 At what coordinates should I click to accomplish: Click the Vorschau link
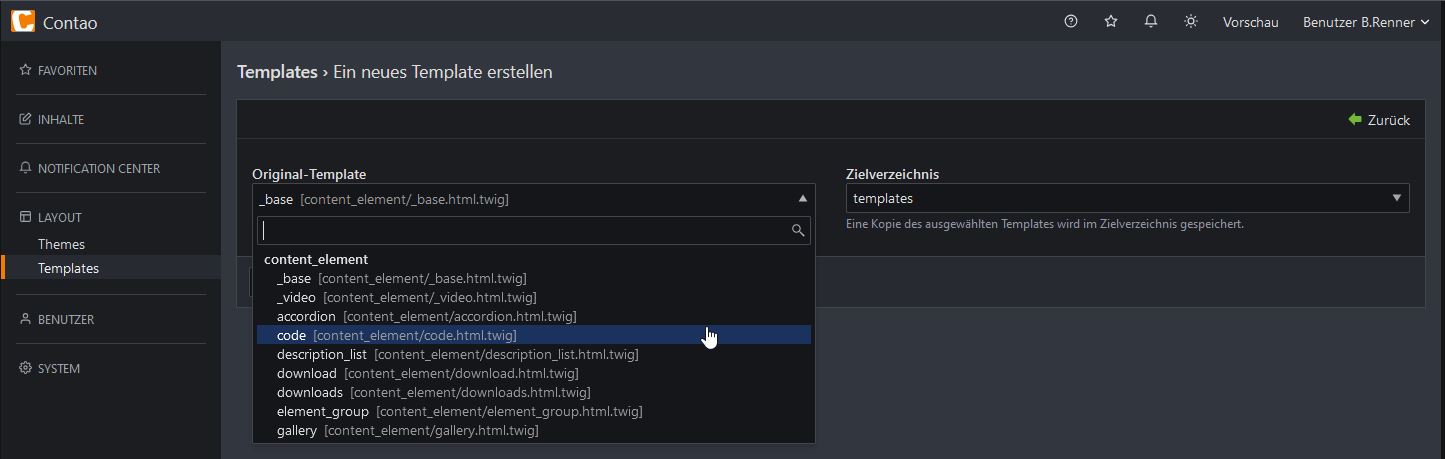[1251, 22]
